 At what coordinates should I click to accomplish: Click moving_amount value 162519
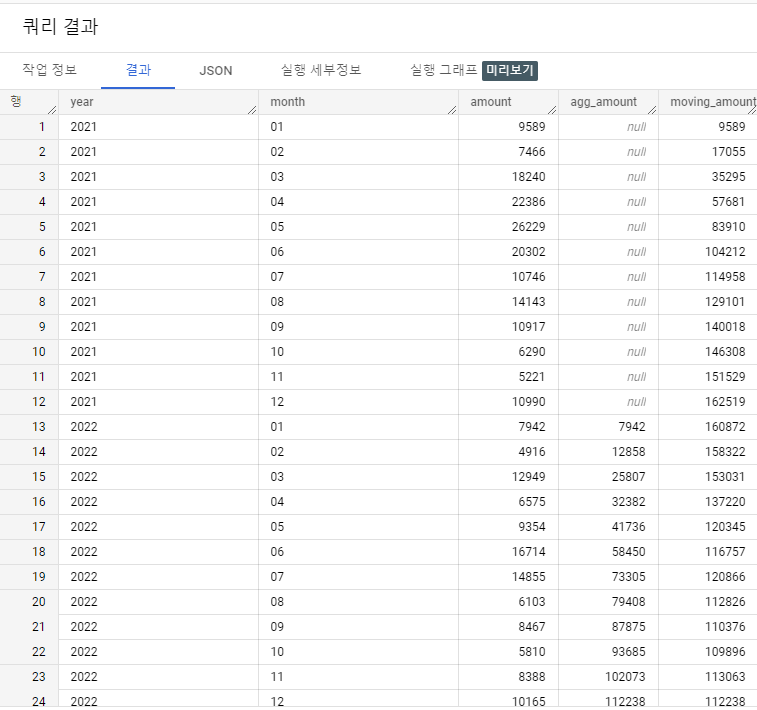(x=725, y=402)
